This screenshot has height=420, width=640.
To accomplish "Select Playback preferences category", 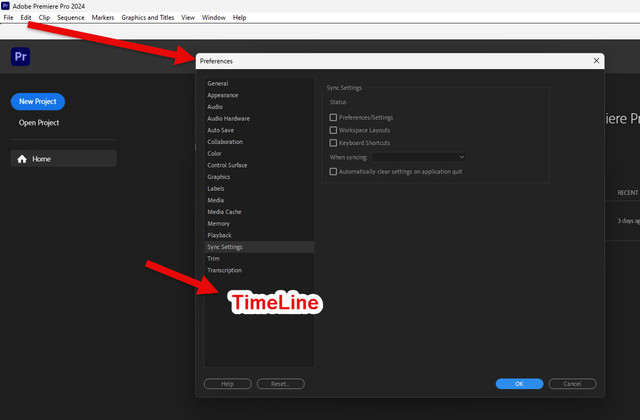I will point(259,235).
